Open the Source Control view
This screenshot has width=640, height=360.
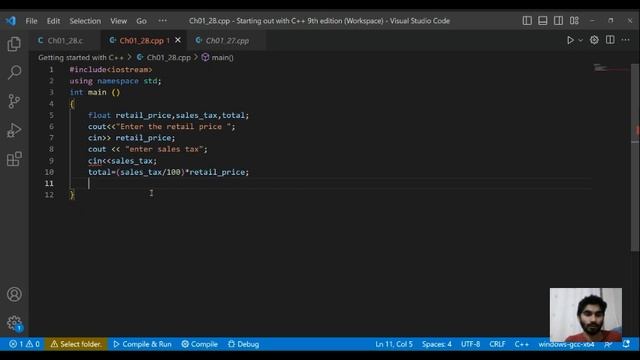[x=14, y=101]
